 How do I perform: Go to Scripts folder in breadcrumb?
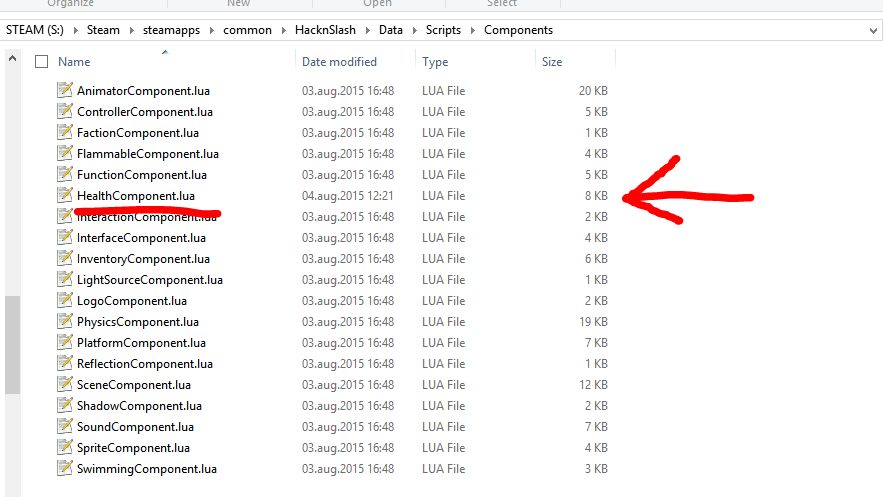[x=443, y=30]
